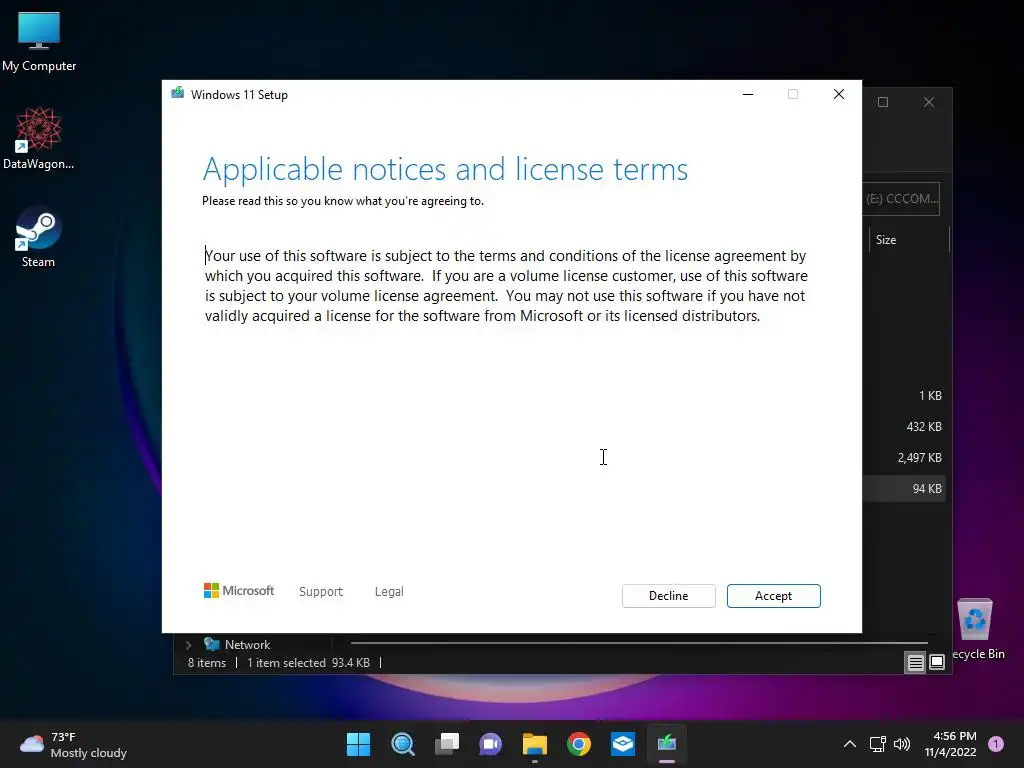Open the DataWagon desktop shortcut
1024x768 pixels.
point(39,138)
